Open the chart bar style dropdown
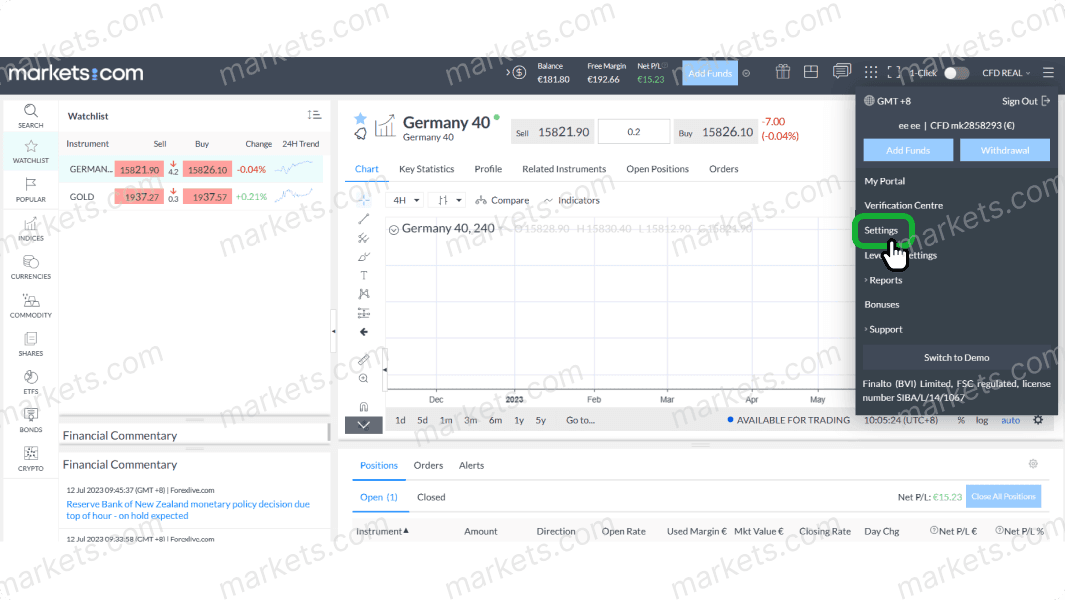Viewport: 1065px width, 600px height. 449,200
